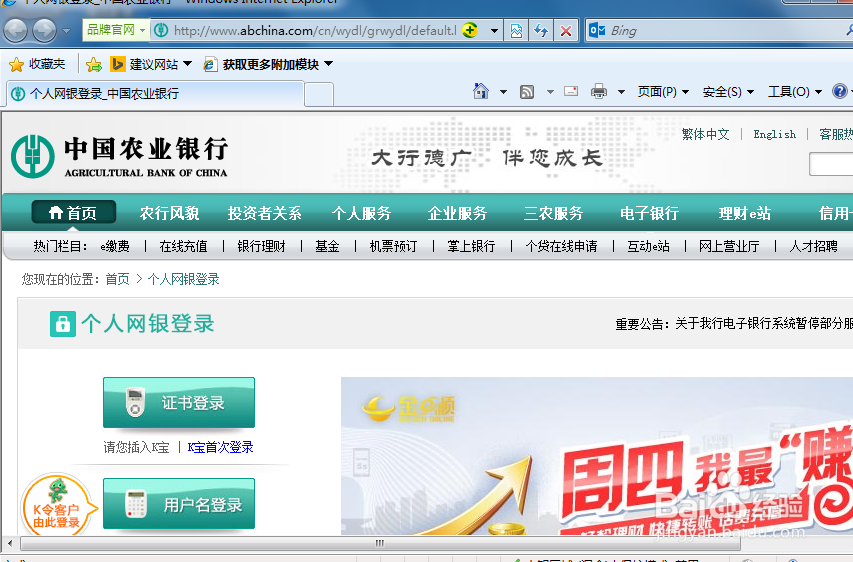This screenshot has width=853, height=562.
Task: Click the 品牌官网 badge in address bar
Action: pos(115,30)
